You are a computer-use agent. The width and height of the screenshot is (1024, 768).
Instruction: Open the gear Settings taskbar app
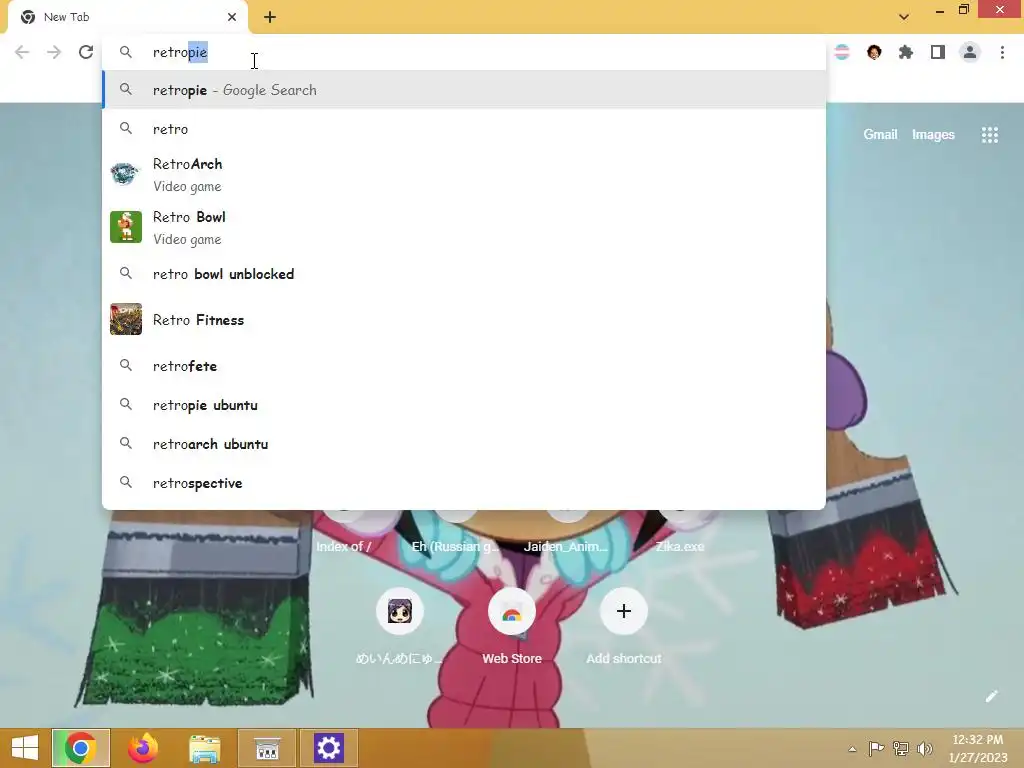click(328, 748)
